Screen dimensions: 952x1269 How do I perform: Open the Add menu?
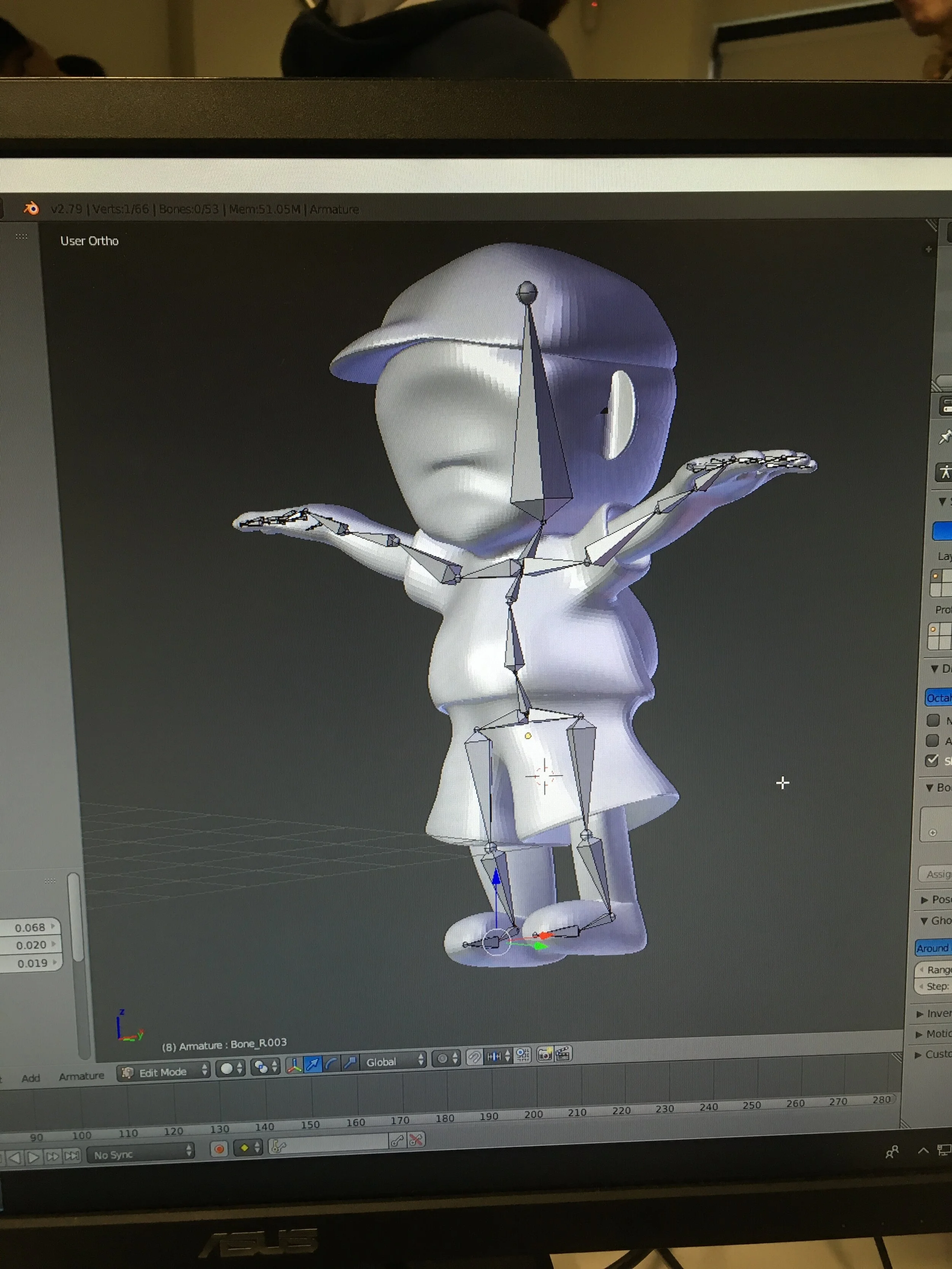[30, 1079]
